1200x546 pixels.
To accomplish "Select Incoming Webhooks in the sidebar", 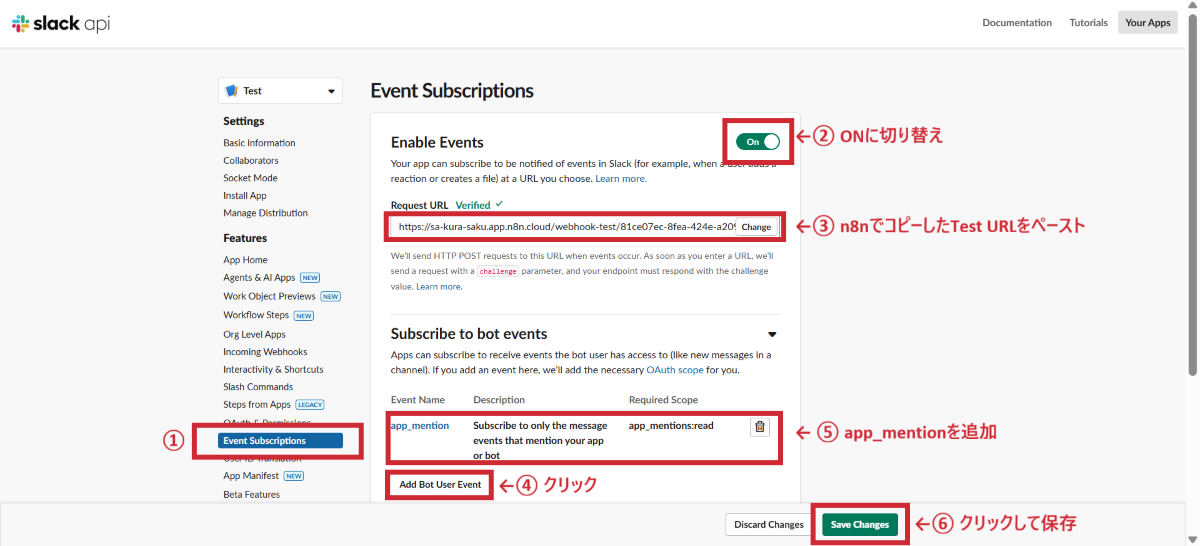I will click(x=265, y=352).
